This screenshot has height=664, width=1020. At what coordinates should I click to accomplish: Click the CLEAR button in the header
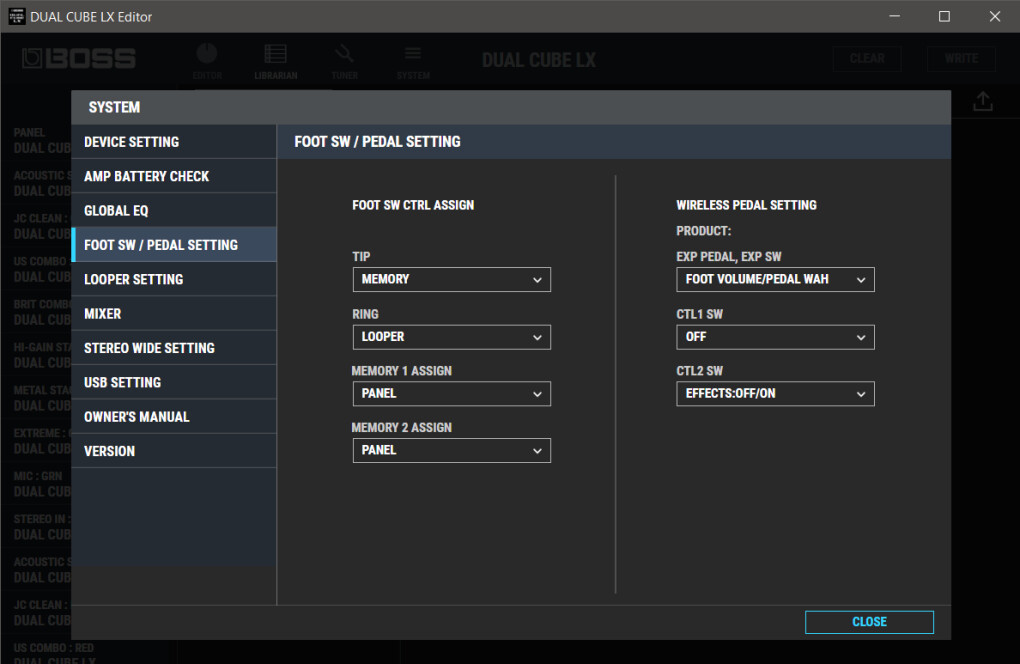coord(867,59)
